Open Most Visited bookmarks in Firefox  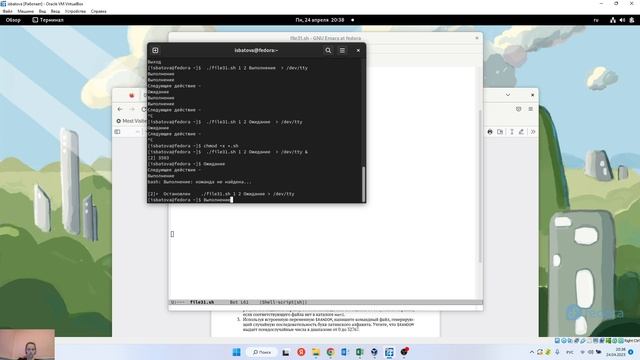click(x=131, y=121)
